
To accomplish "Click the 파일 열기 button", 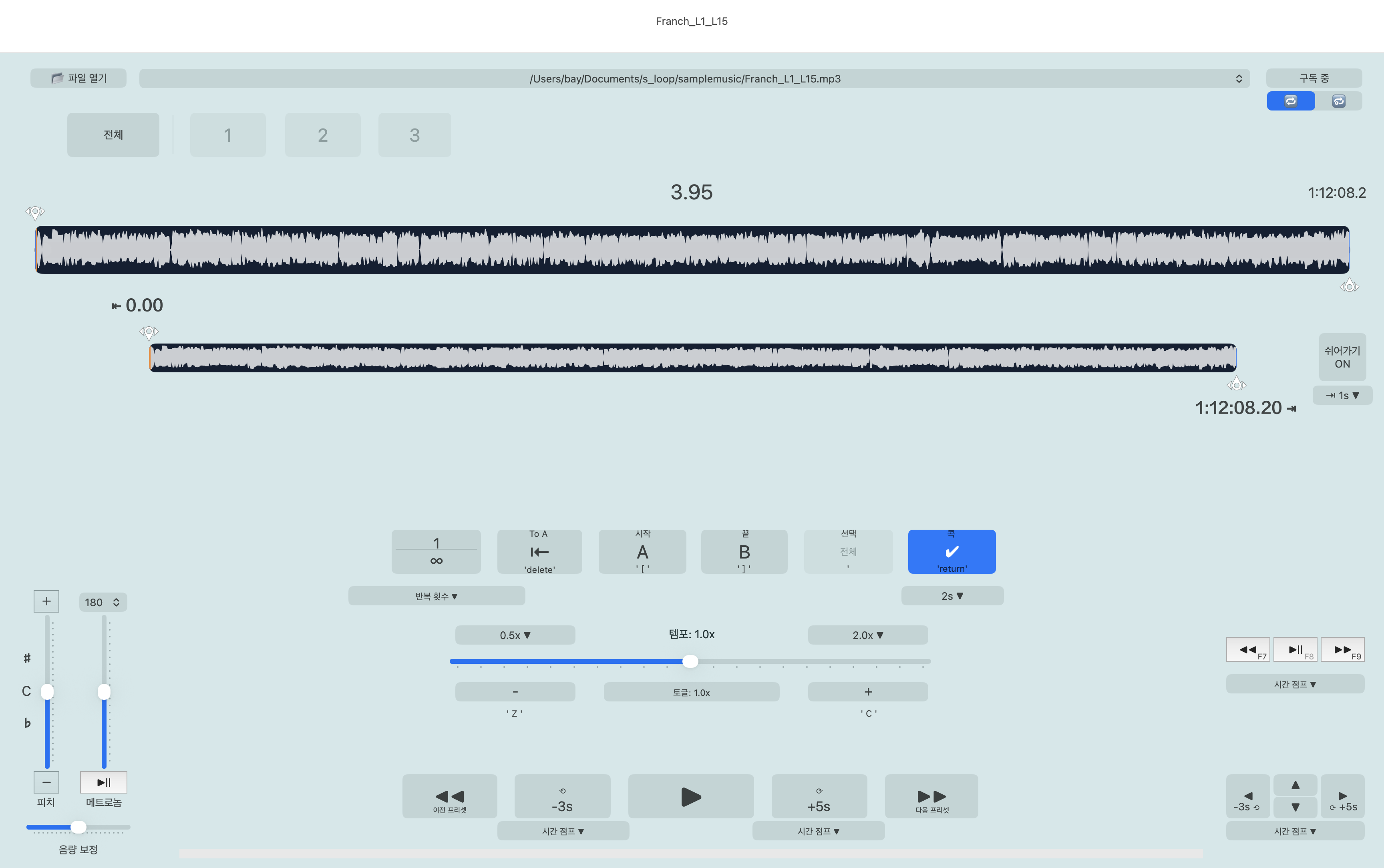I will (78, 78).
